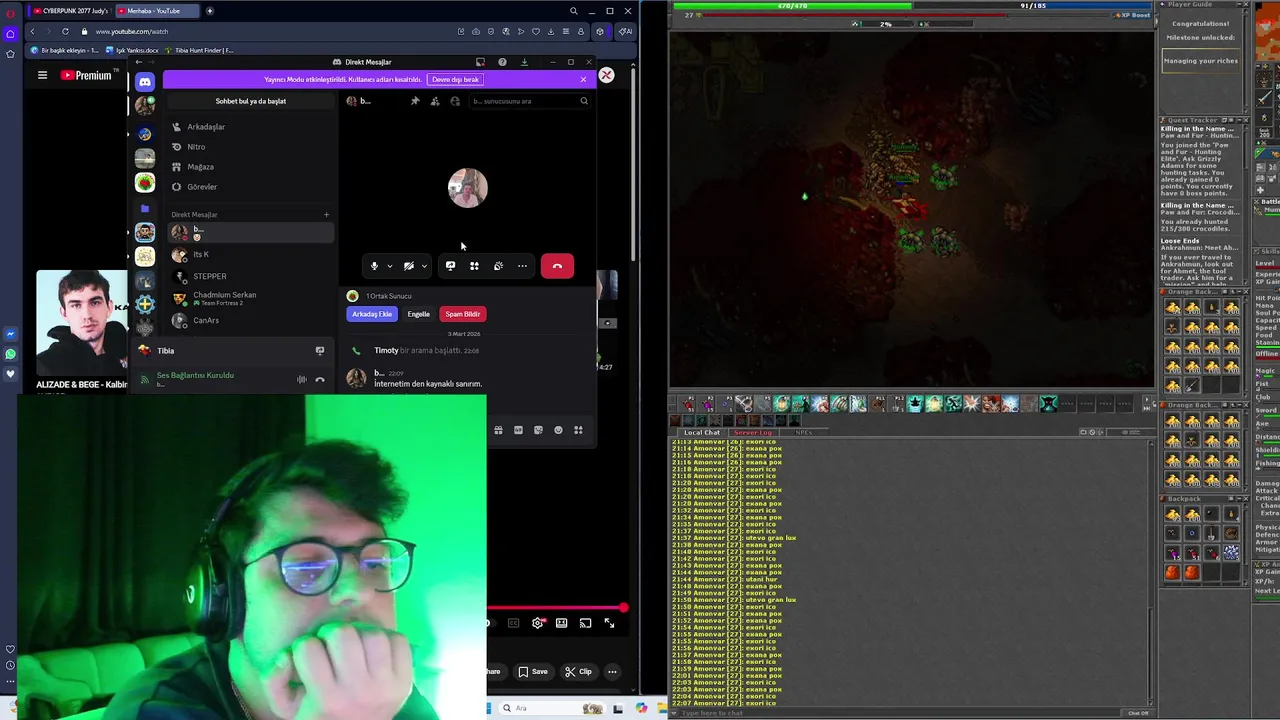
Task: Click Discord home logo icon
Action: tap(145, 82)
